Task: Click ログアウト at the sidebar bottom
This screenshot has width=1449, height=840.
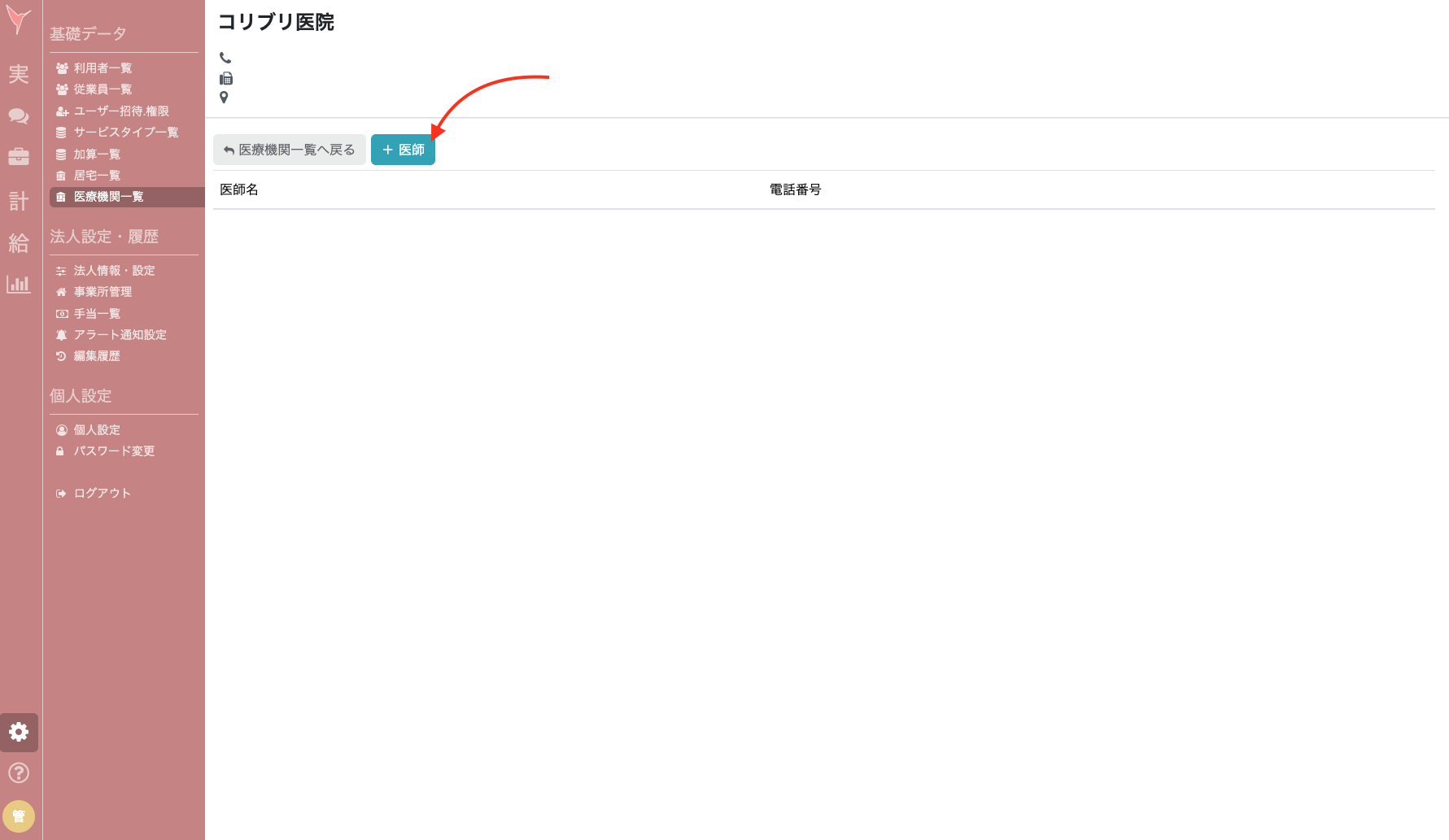Action: [x=100, y=492]
